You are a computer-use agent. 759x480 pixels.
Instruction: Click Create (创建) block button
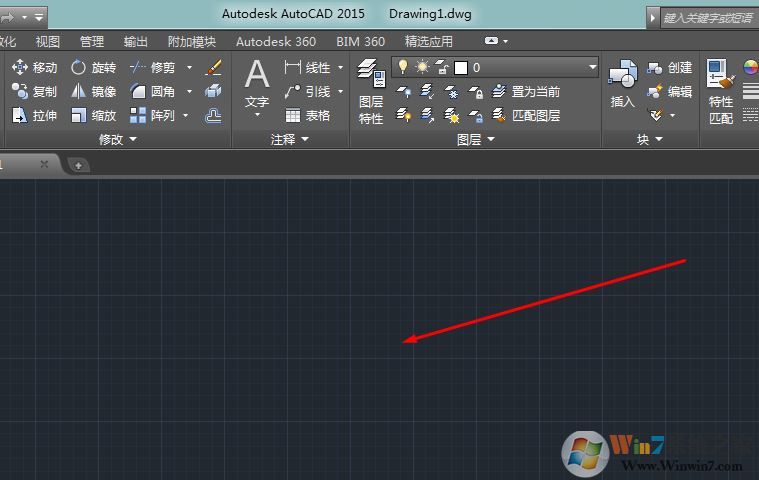[x=670, y=67]
